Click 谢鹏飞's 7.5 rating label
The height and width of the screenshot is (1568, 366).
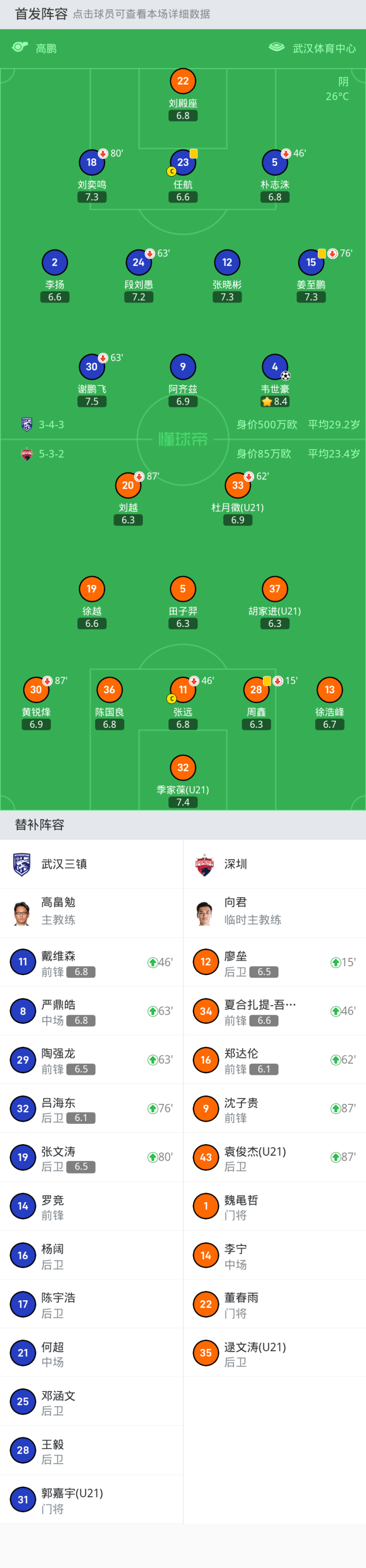click(x=92, y=402)
